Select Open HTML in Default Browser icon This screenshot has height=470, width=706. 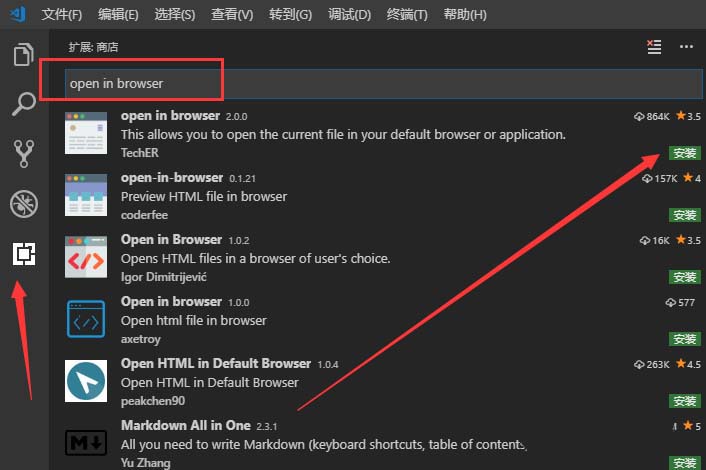pyautogui.click(x=86, y=381)
